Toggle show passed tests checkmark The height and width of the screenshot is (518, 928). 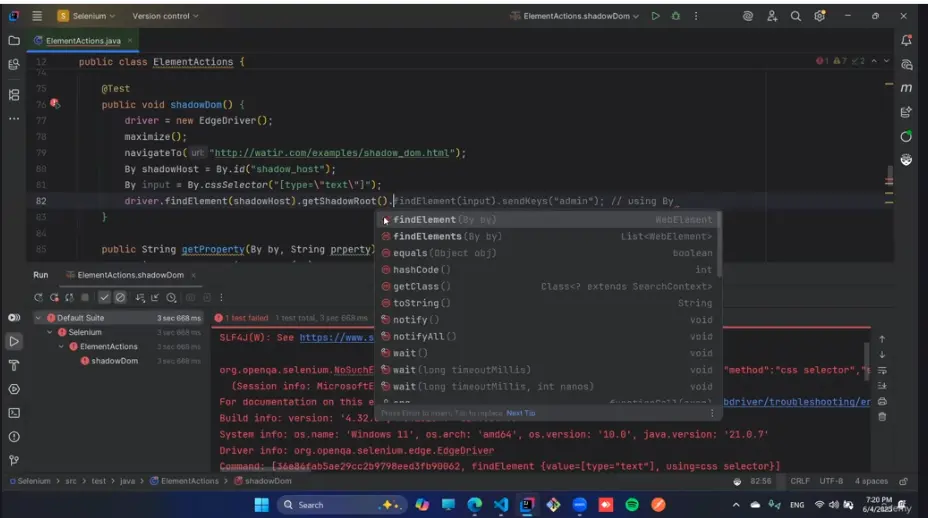(x=104, y=298)
